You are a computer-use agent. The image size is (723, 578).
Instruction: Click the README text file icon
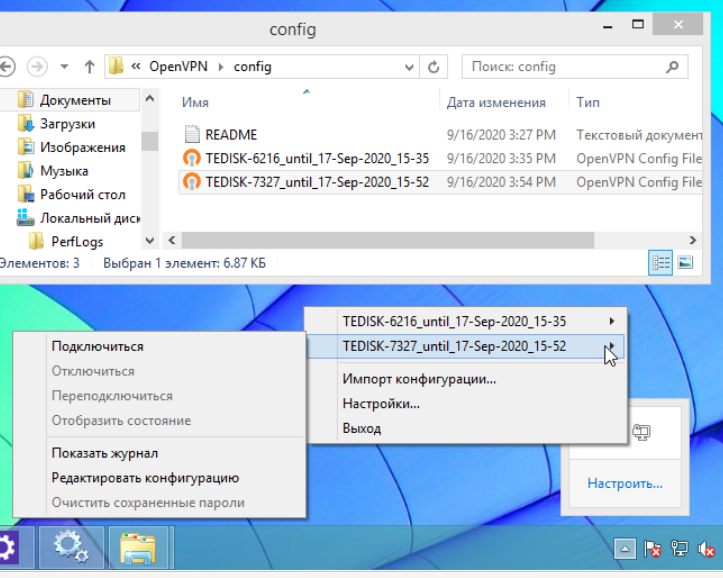pyautogui.click(x=192, y=134)
